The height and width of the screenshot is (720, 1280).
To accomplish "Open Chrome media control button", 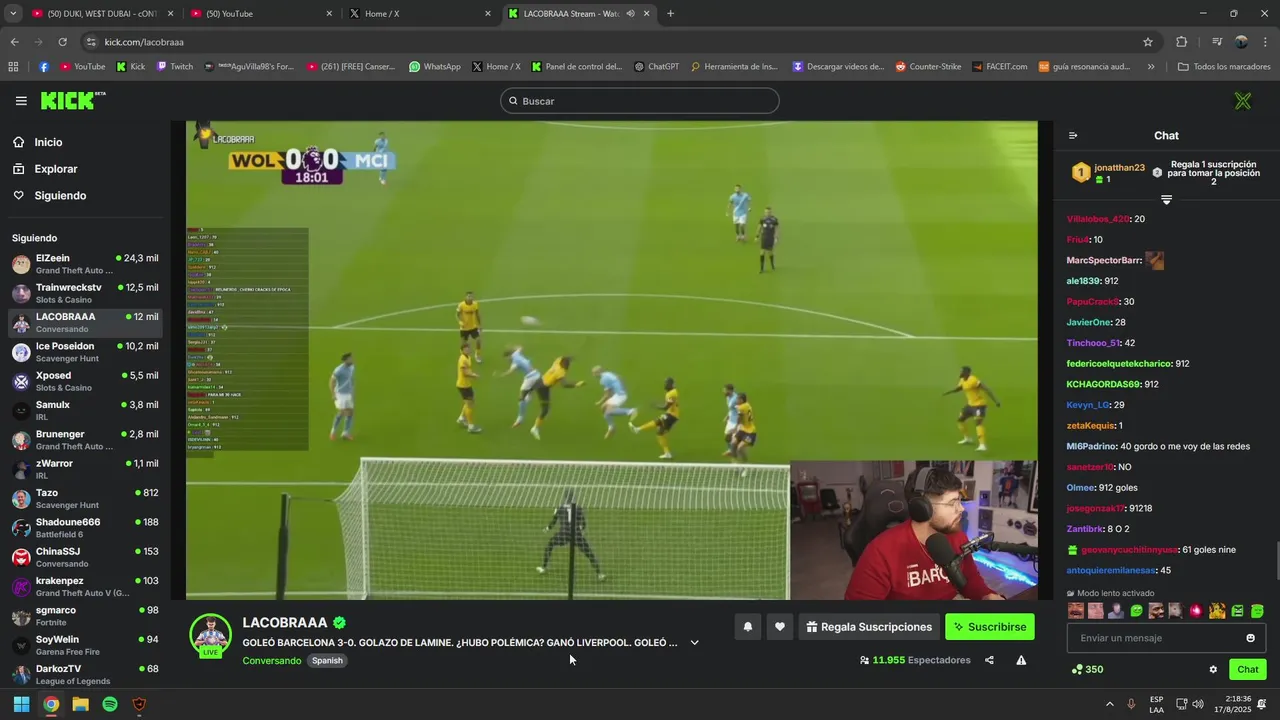I will 1217,42.
